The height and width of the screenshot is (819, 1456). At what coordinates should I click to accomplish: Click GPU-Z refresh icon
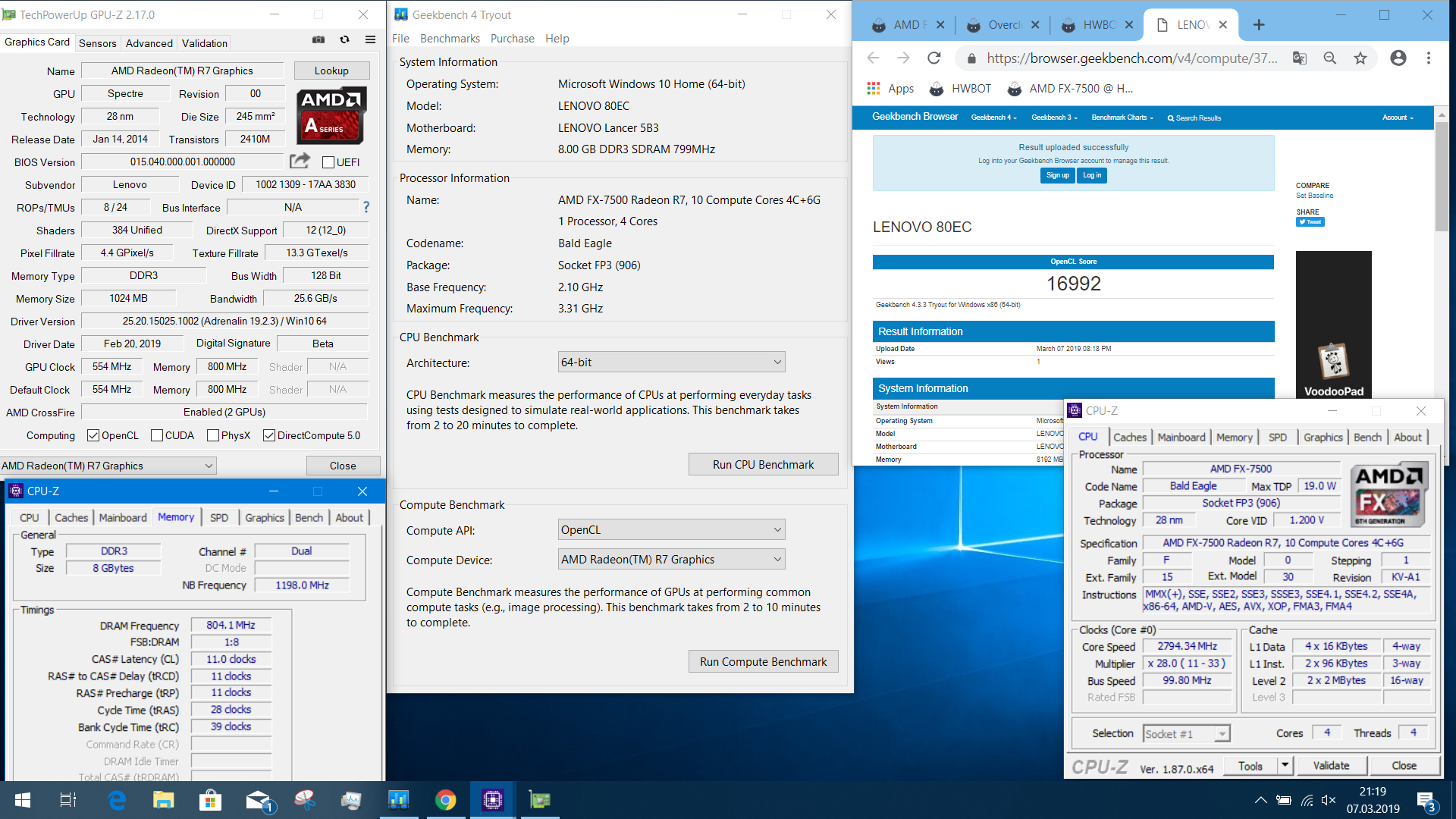pos(344,39)
